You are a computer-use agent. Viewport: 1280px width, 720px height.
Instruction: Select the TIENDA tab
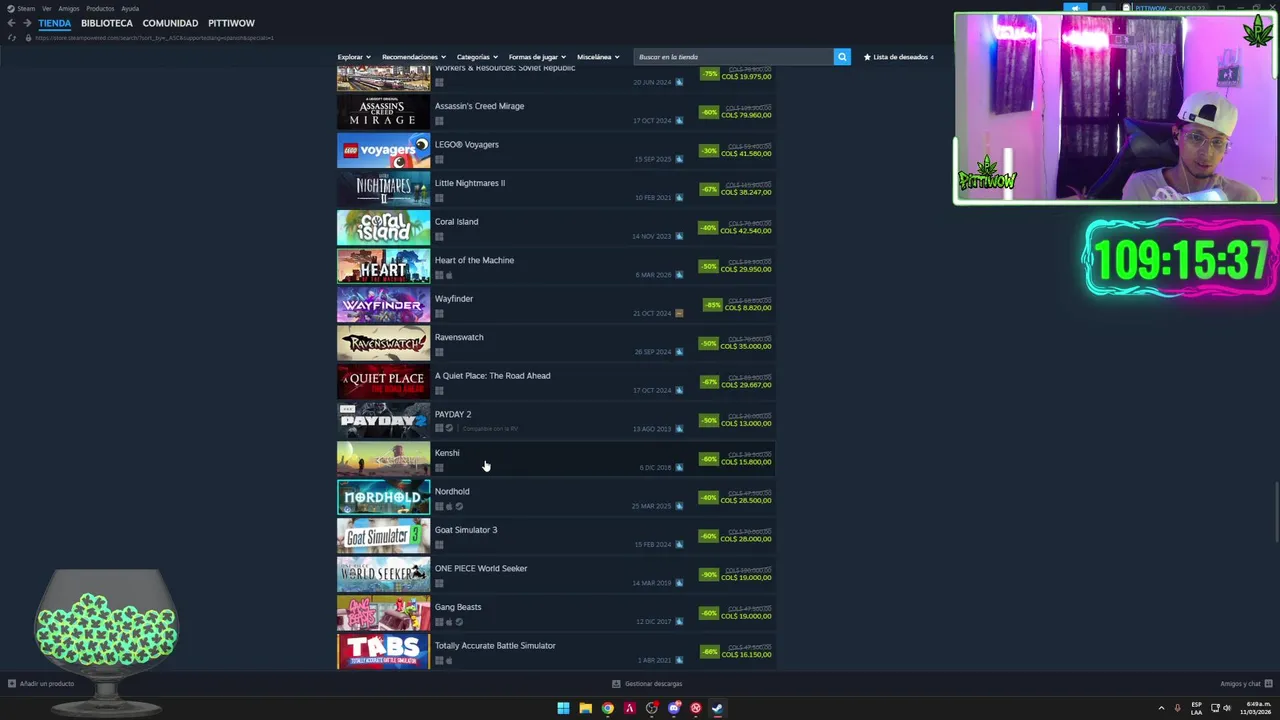point(55,23)
